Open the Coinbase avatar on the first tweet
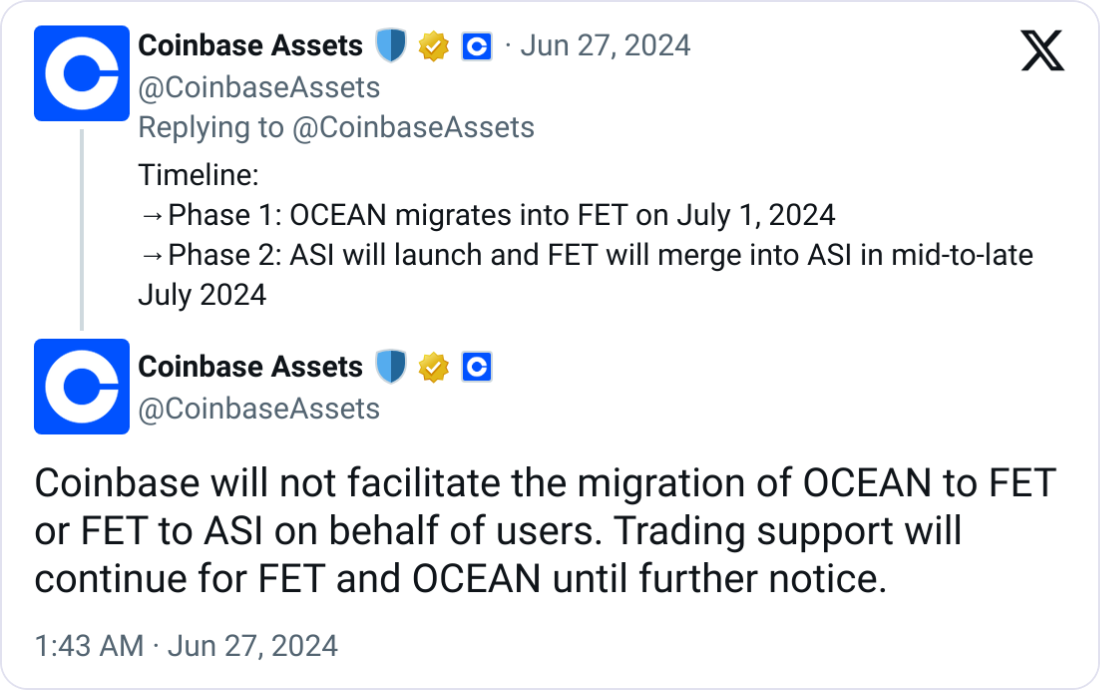1100x690 pixels. 82,74
